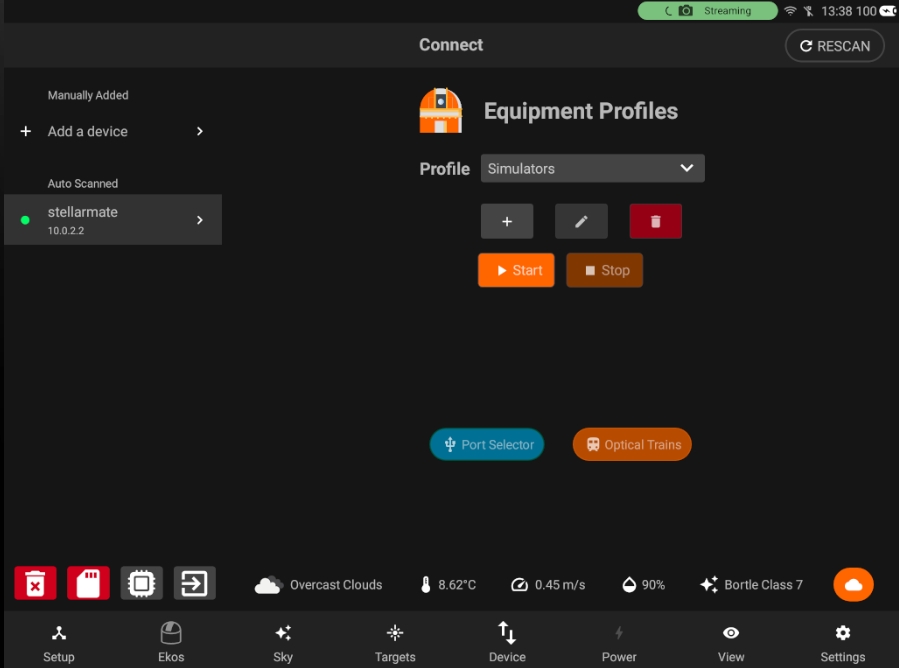Open the Sky tab

283,643
